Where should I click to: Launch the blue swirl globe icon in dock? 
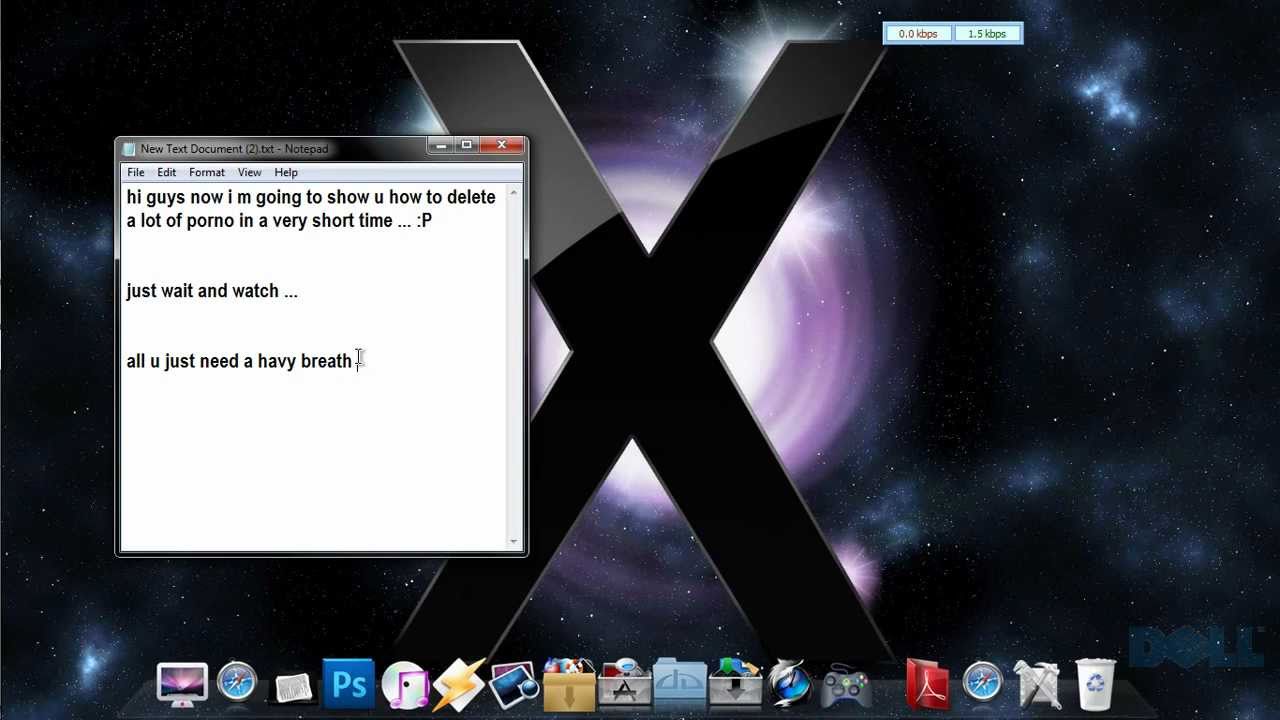pyautogui.click(x=790, y=686)
